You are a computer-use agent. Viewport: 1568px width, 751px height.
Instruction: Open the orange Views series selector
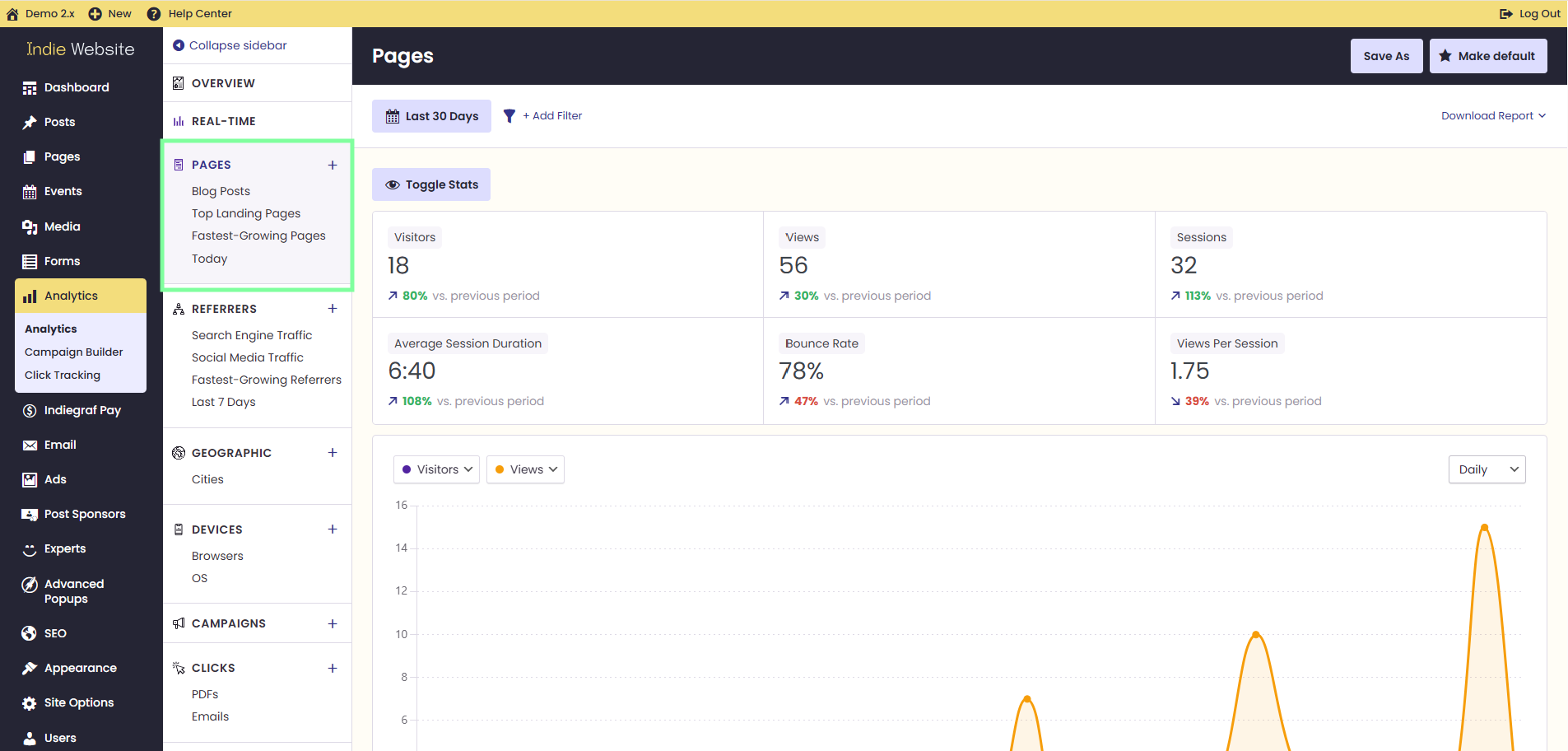point(525,469)
